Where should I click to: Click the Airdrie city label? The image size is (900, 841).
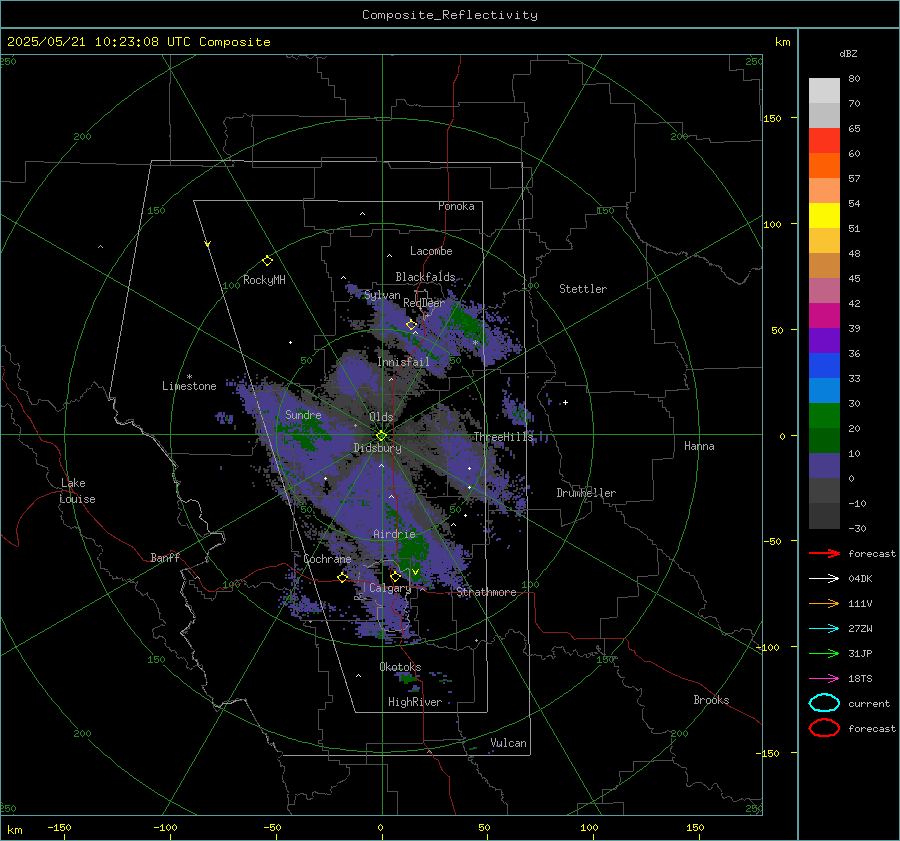394,534
